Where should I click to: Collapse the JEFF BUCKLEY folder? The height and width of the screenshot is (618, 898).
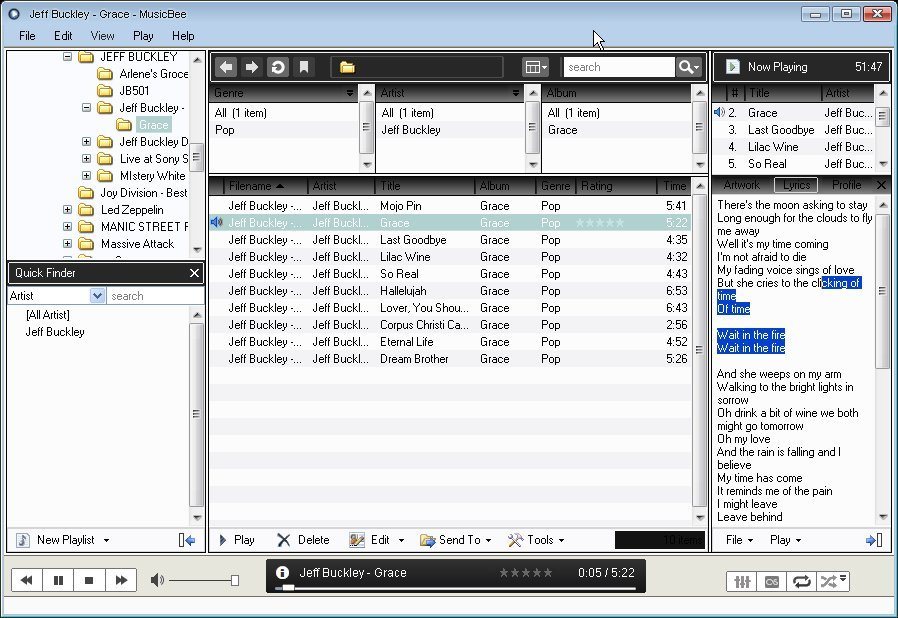click(68, 57)
